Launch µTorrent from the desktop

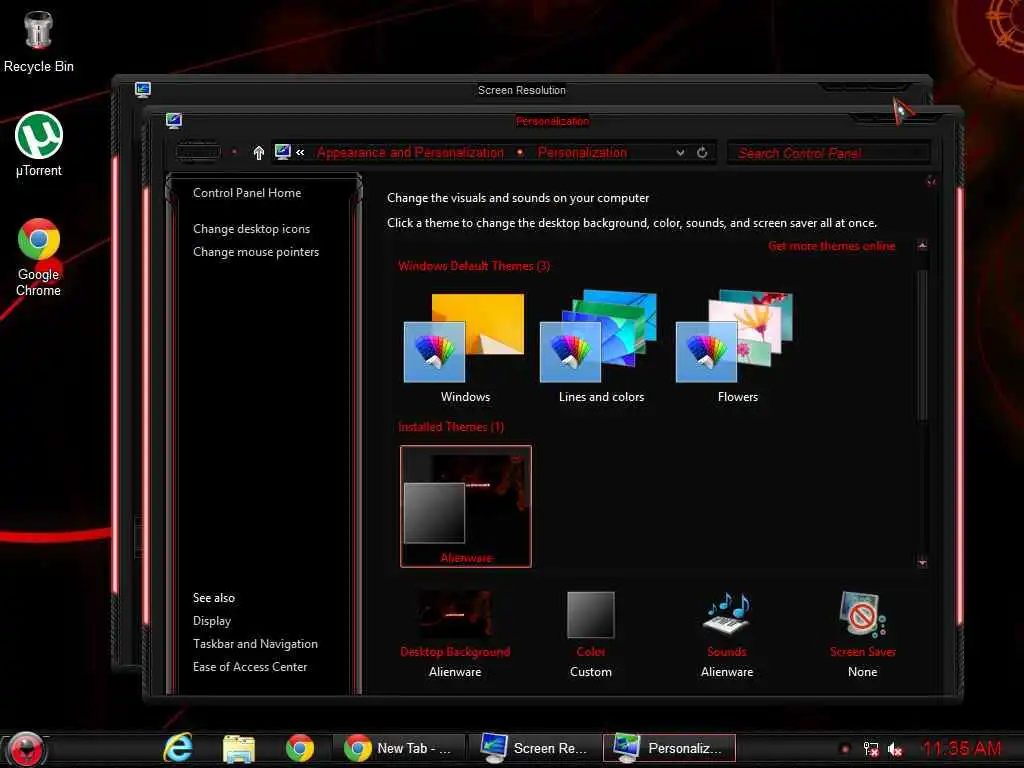(x=39, y=144)
